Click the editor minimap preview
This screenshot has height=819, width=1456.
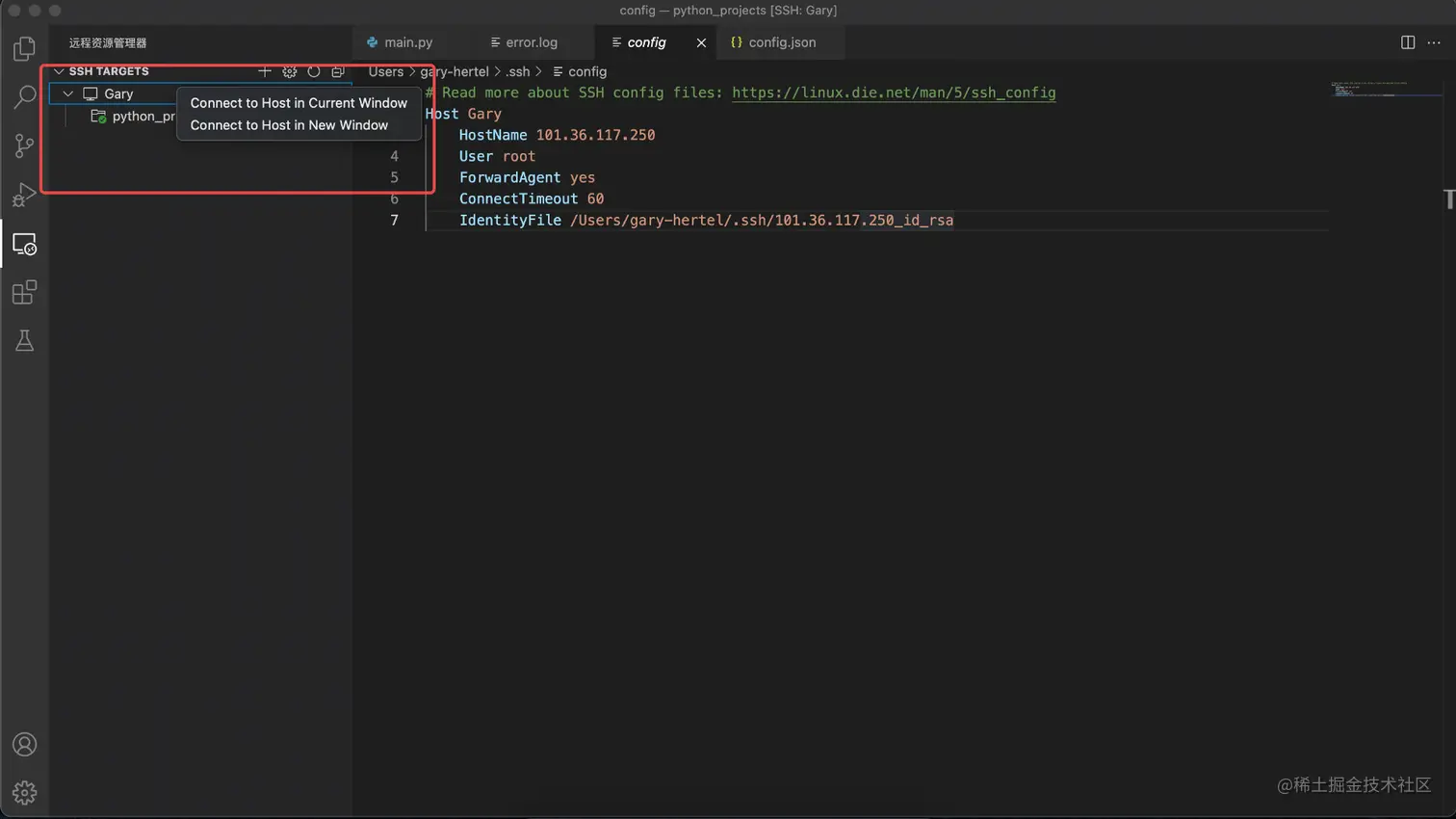point(1386,89)
